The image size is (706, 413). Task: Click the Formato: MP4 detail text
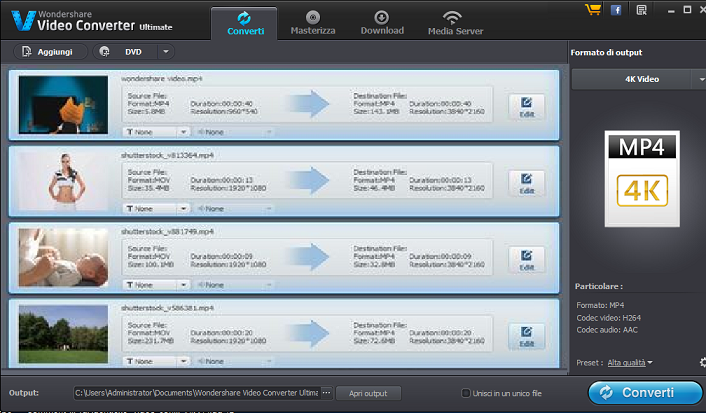(600, 305)
